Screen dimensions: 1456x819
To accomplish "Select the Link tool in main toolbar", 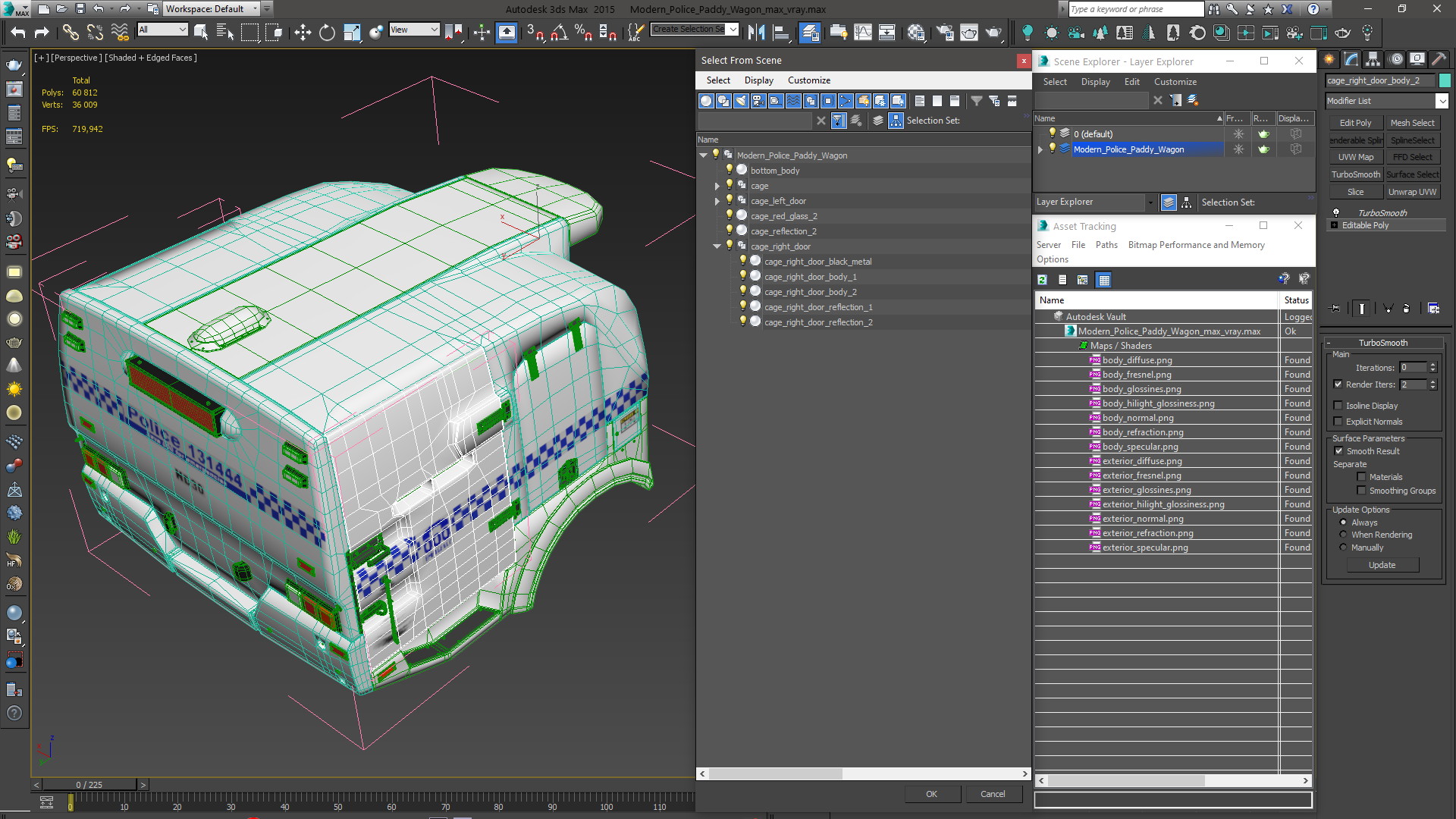I will (70, 32).
